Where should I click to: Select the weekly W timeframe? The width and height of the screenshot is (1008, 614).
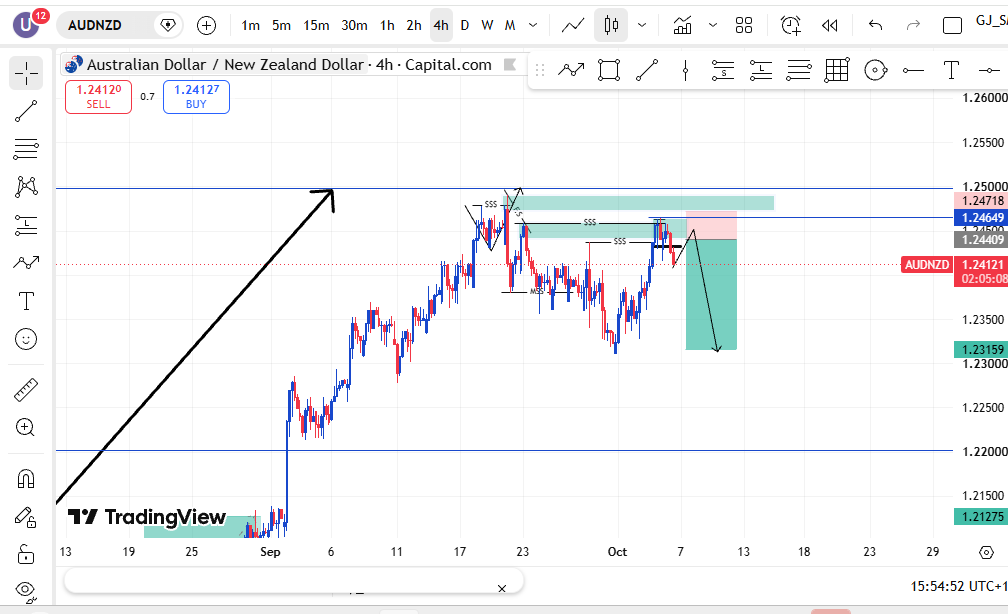(487, 25)
